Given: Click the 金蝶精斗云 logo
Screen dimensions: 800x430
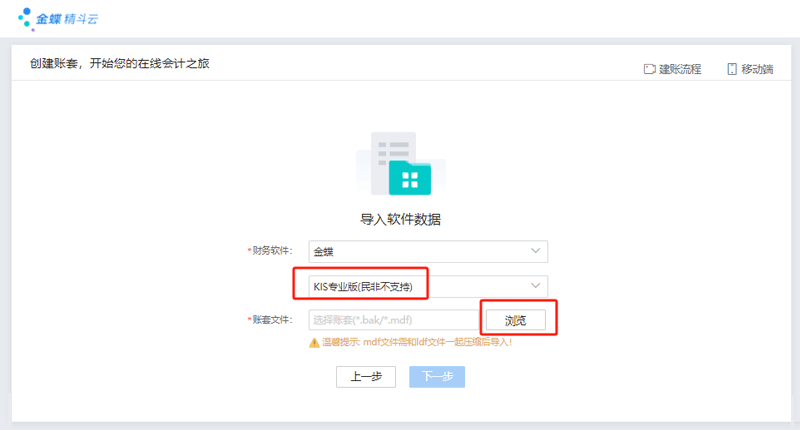Looking at the screenshot, I should pos(58,19).
